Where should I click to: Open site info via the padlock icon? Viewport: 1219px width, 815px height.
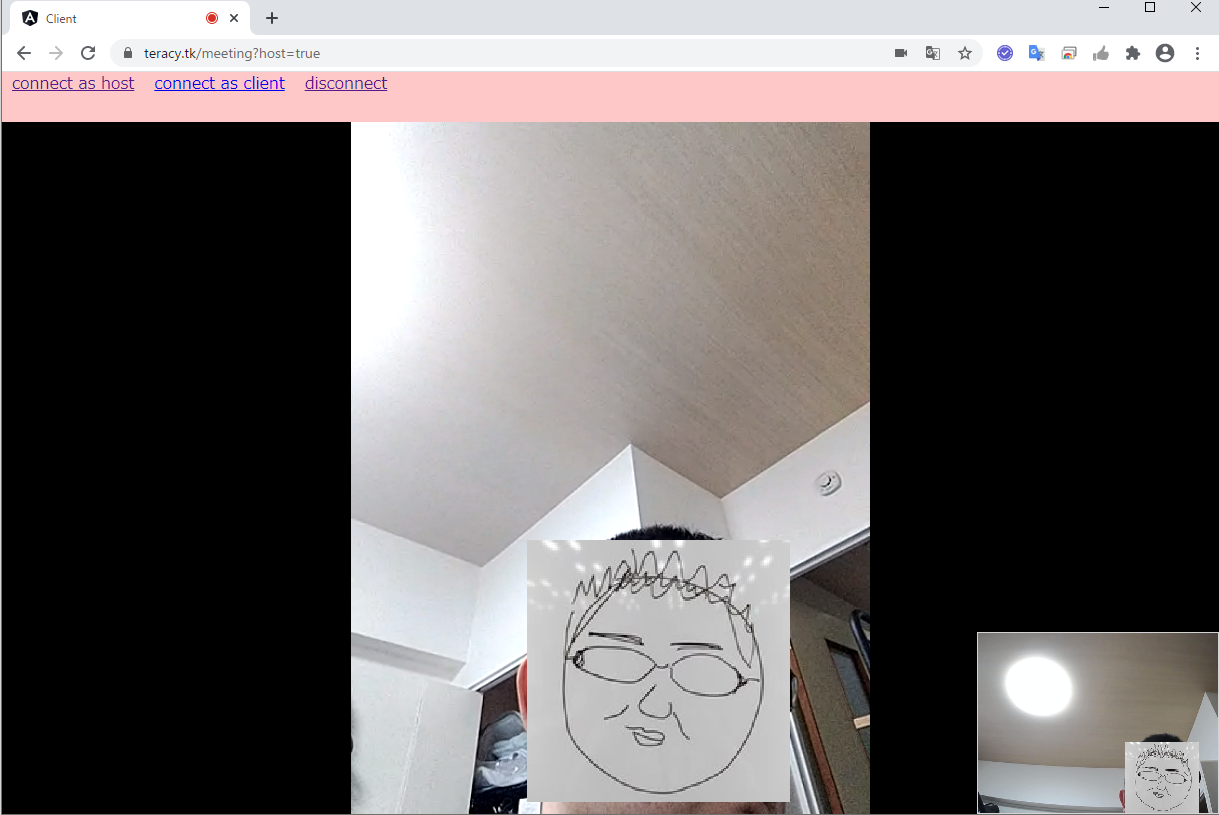[x=127, y=52]
